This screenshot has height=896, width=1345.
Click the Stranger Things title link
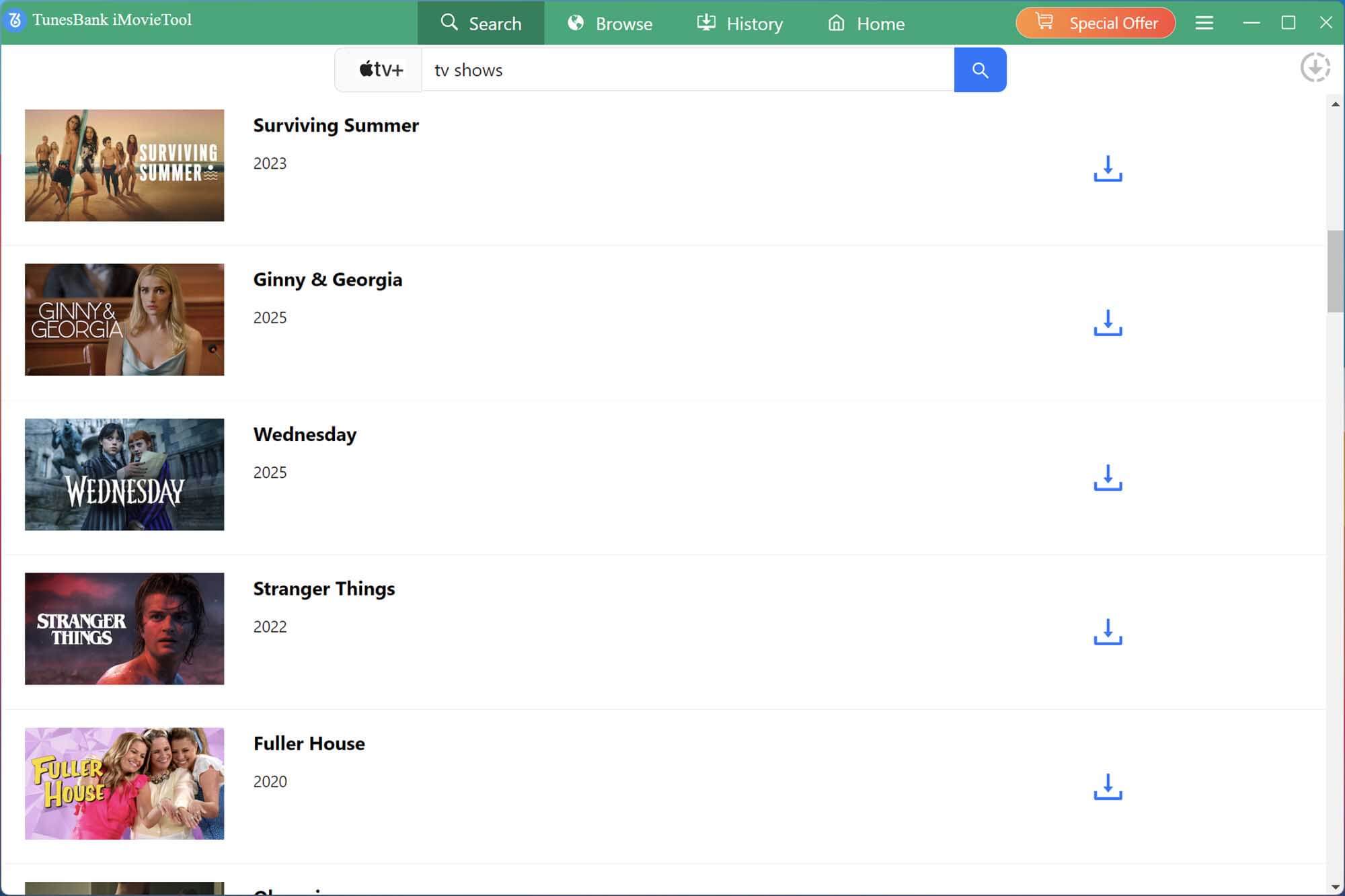tap(323, 589)
